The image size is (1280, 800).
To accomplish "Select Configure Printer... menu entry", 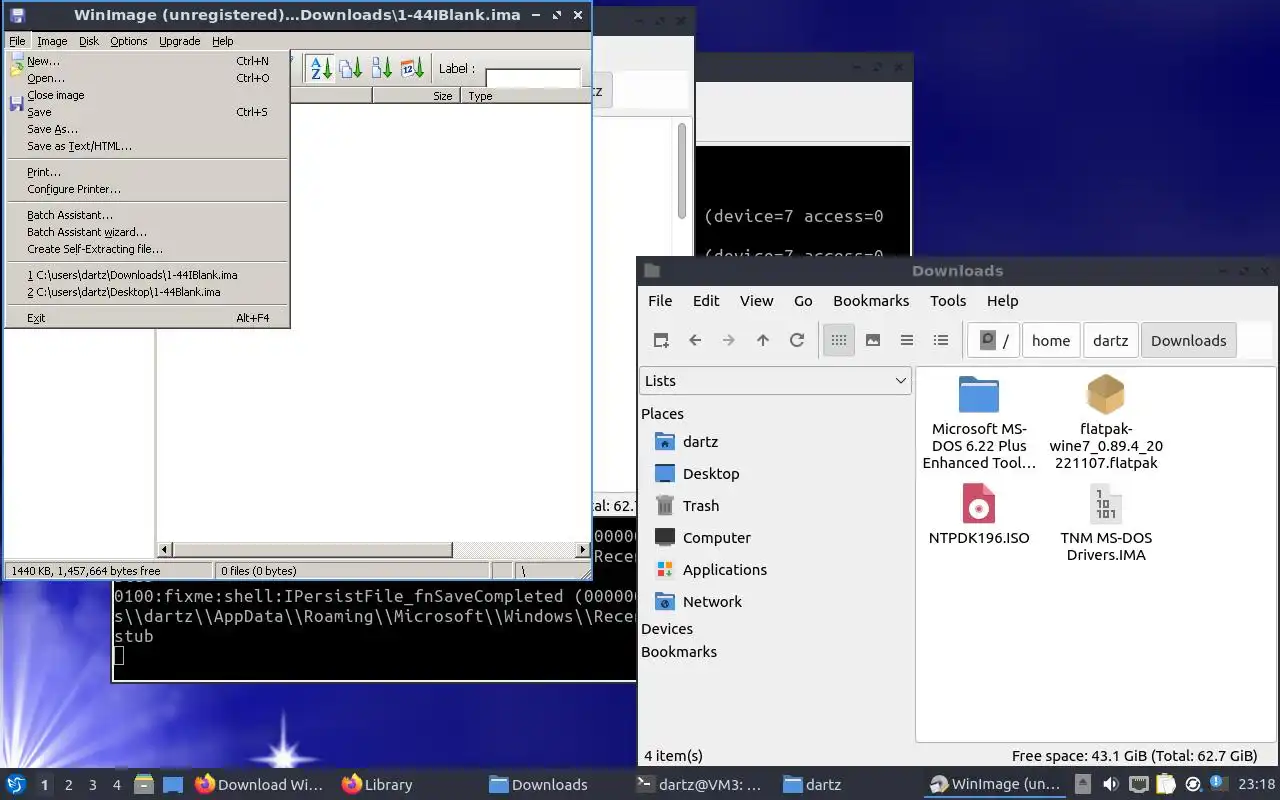I will click(147, 189).
